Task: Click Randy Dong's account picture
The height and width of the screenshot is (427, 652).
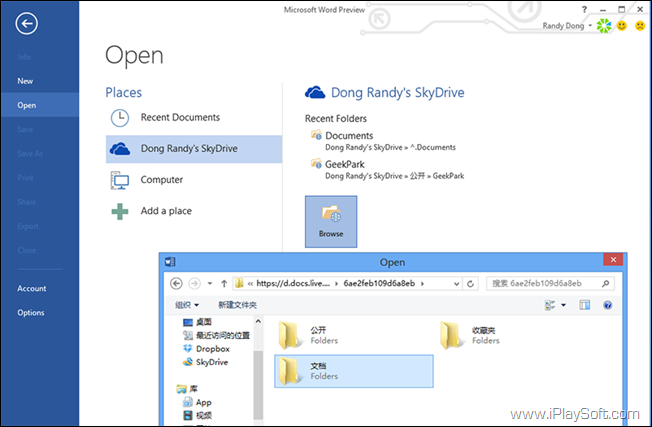Action: [x=604, y=26]
